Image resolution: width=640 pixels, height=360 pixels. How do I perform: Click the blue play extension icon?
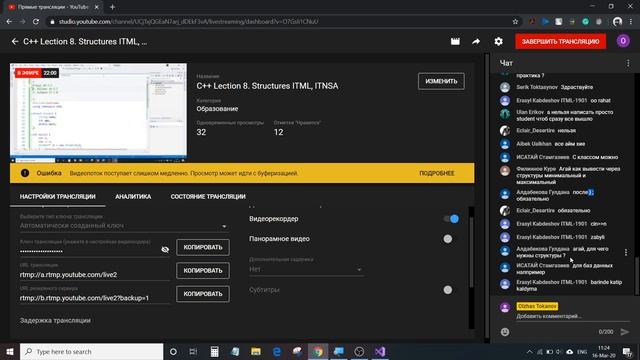(x=545, y=22)
